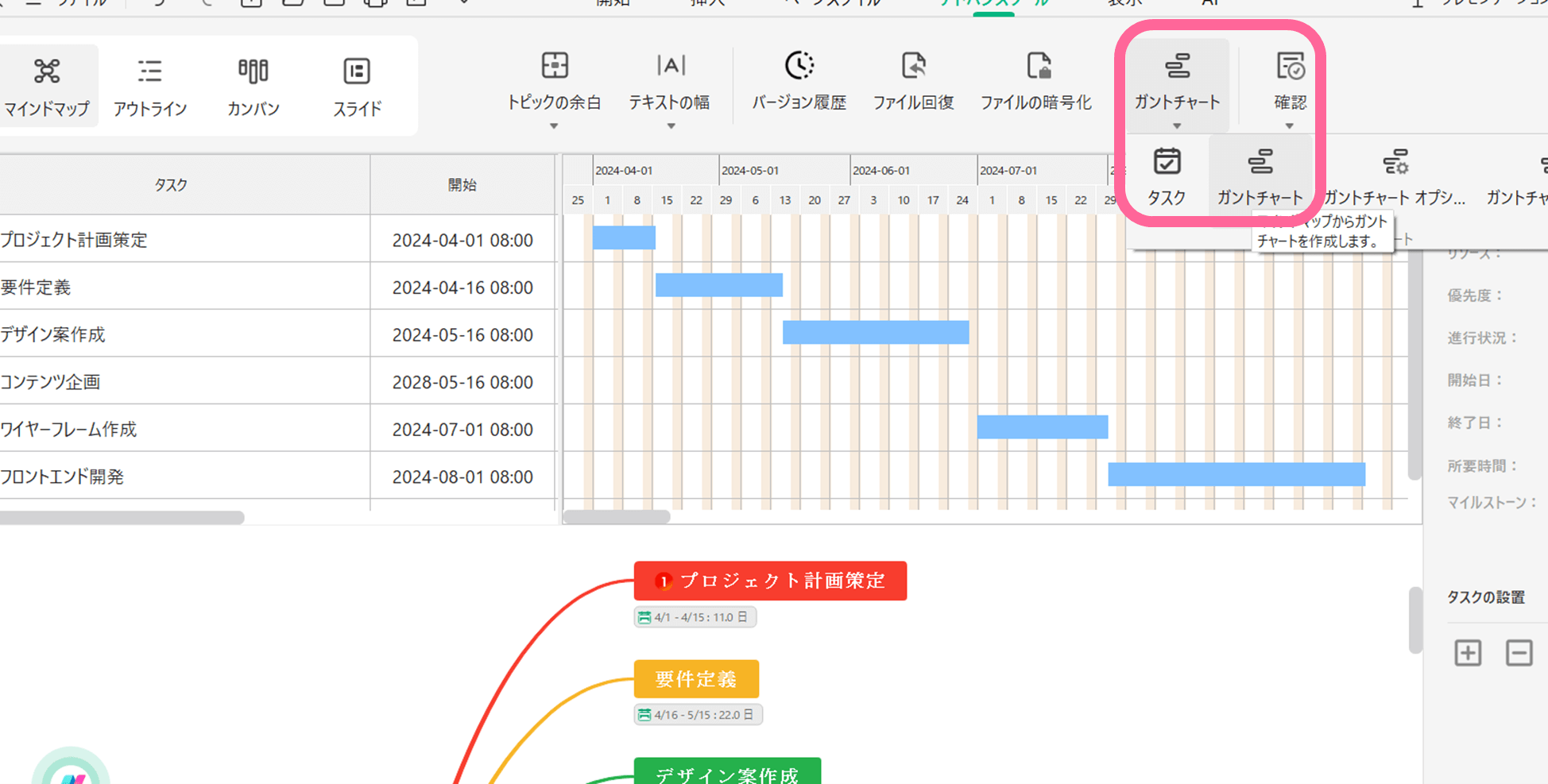The width and height of the screenshot is (1548, 784).
Task: Click the 終了日 end date field label
Action: (x=1476, y=423)
